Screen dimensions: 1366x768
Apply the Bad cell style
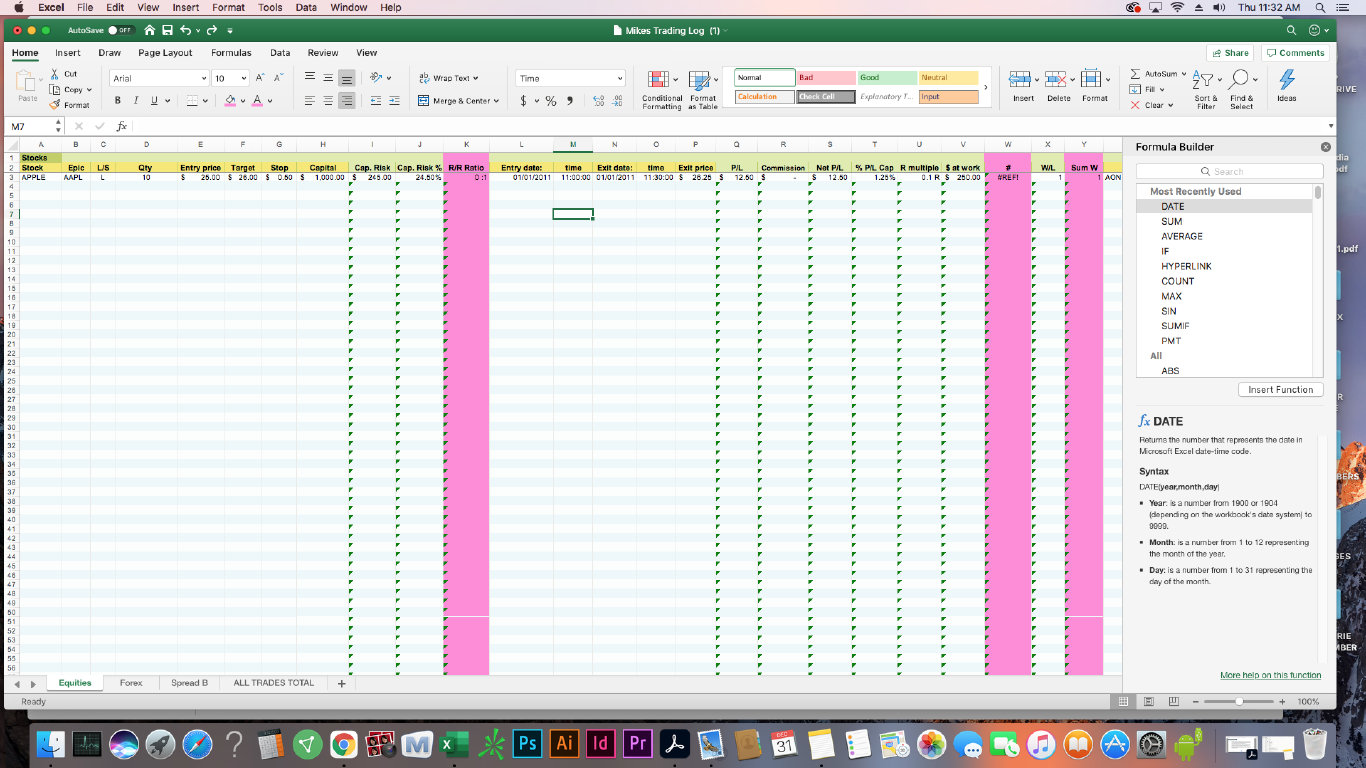point(825,78)
